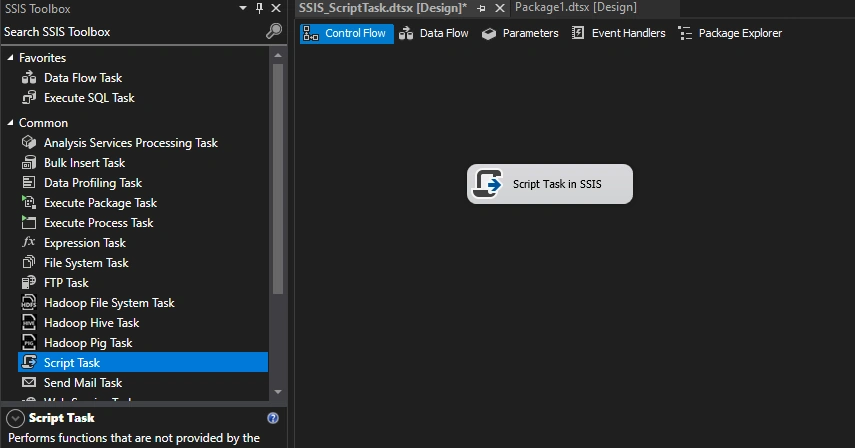This screenshot has height=448, width=855.
Task: Click the File System Task icon
Action: click(29, 263)
